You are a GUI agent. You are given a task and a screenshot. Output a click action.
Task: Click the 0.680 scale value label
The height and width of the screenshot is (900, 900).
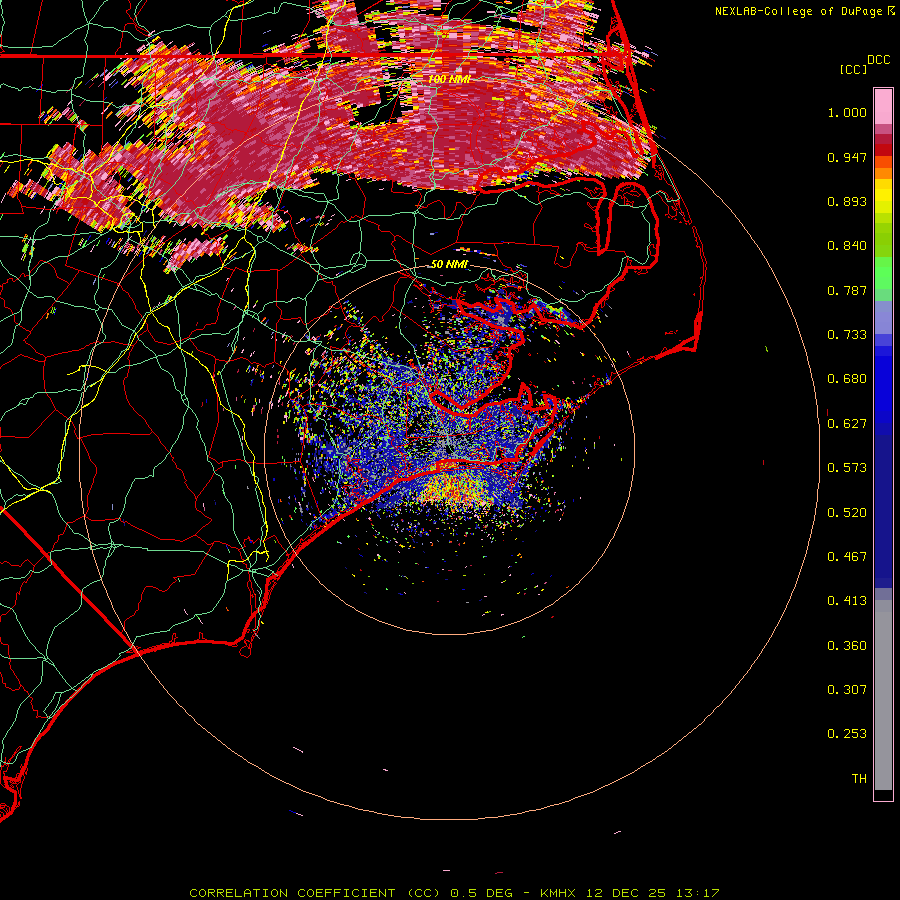pos(847,379)
